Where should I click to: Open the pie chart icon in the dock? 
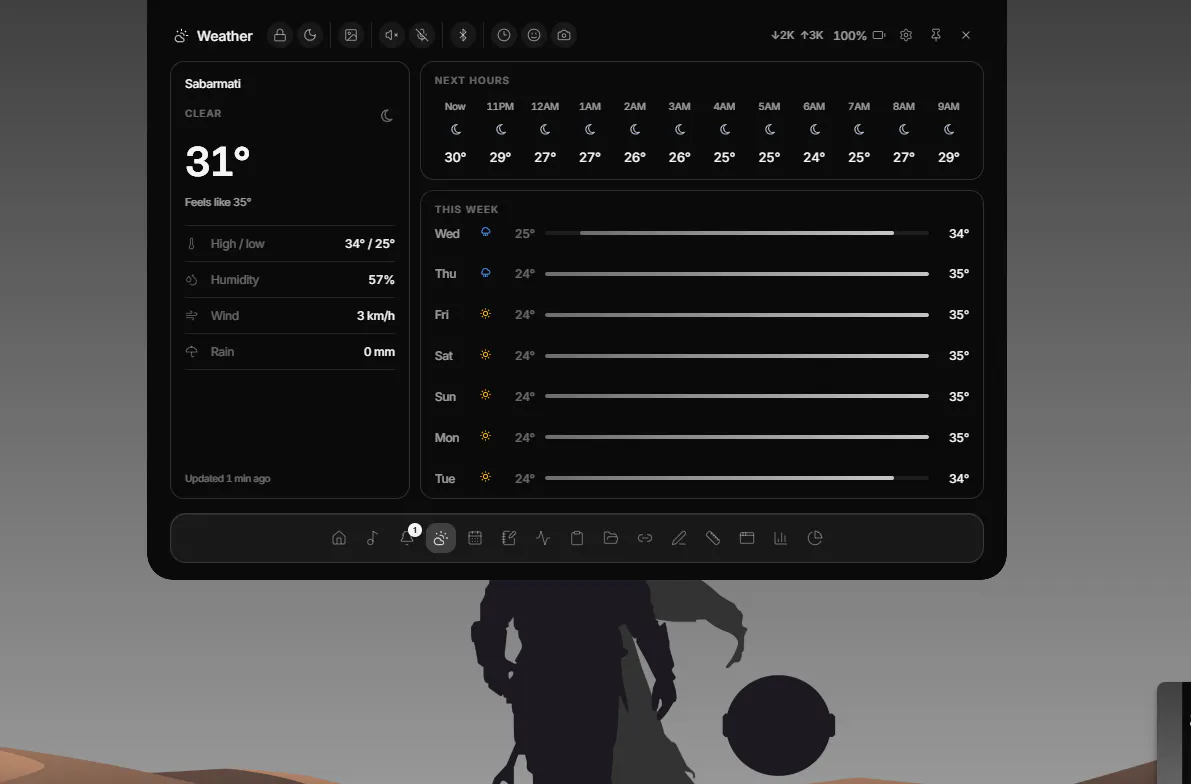pos(815,538)
